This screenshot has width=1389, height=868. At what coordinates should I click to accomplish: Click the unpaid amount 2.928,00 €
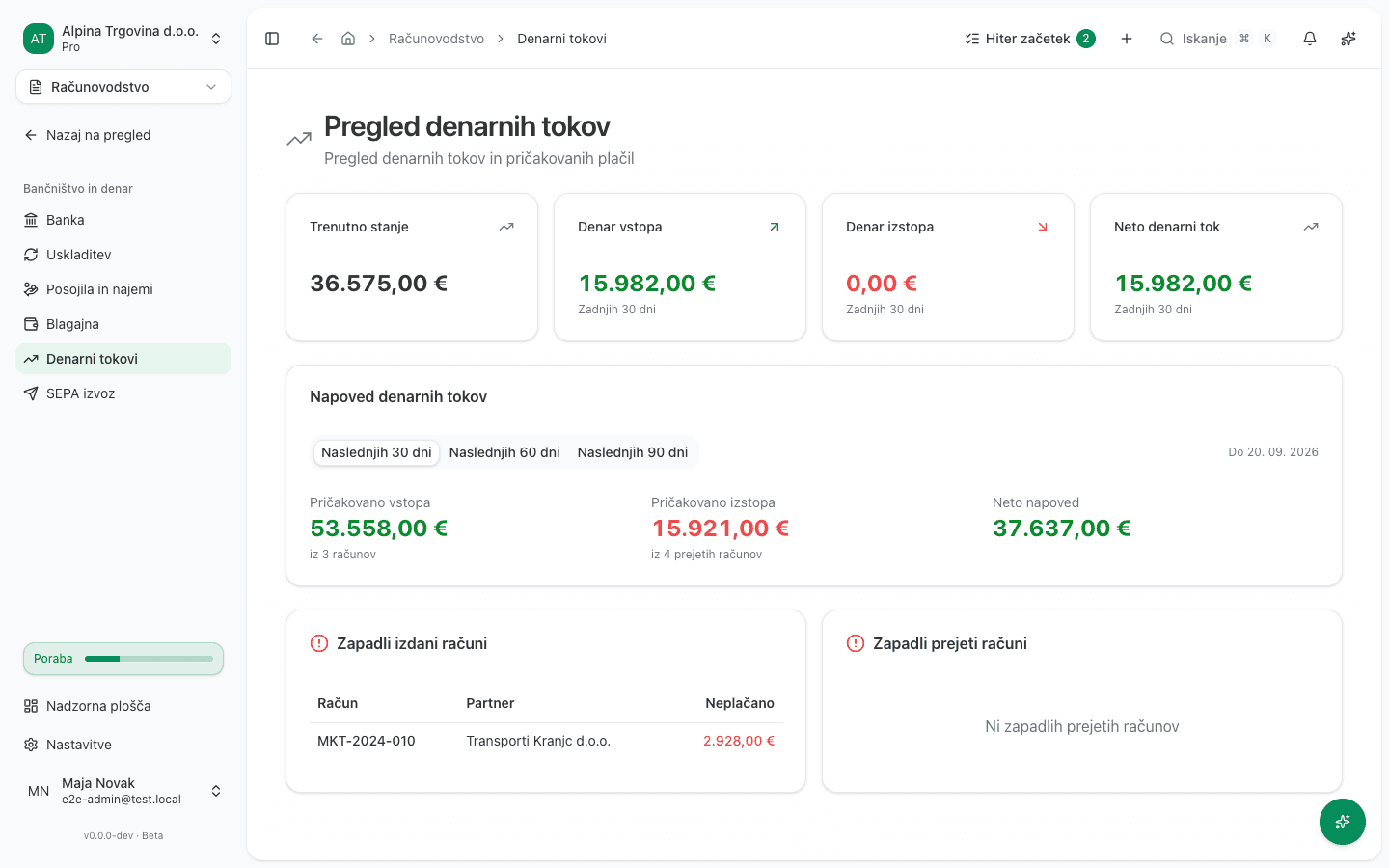point(739,741)
